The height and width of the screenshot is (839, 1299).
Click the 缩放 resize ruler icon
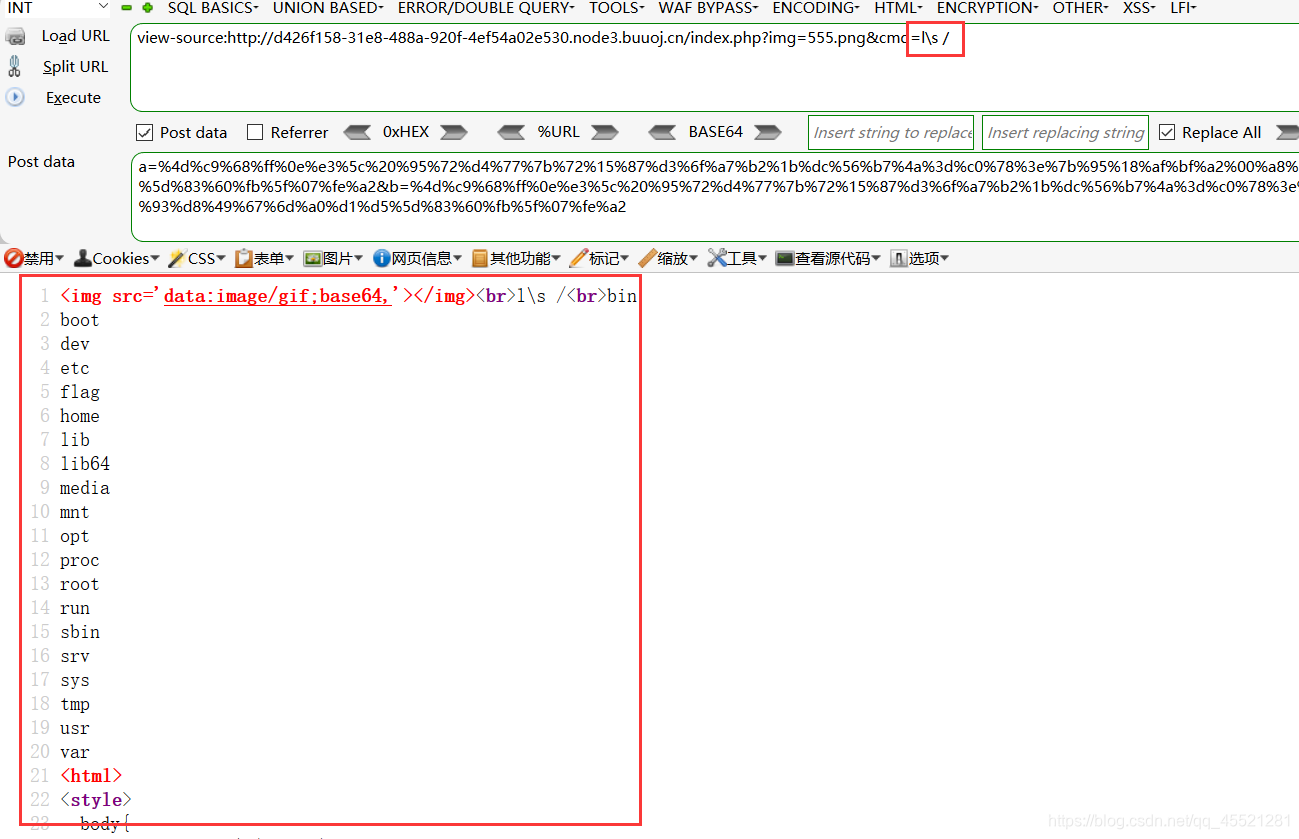[647, 258]
